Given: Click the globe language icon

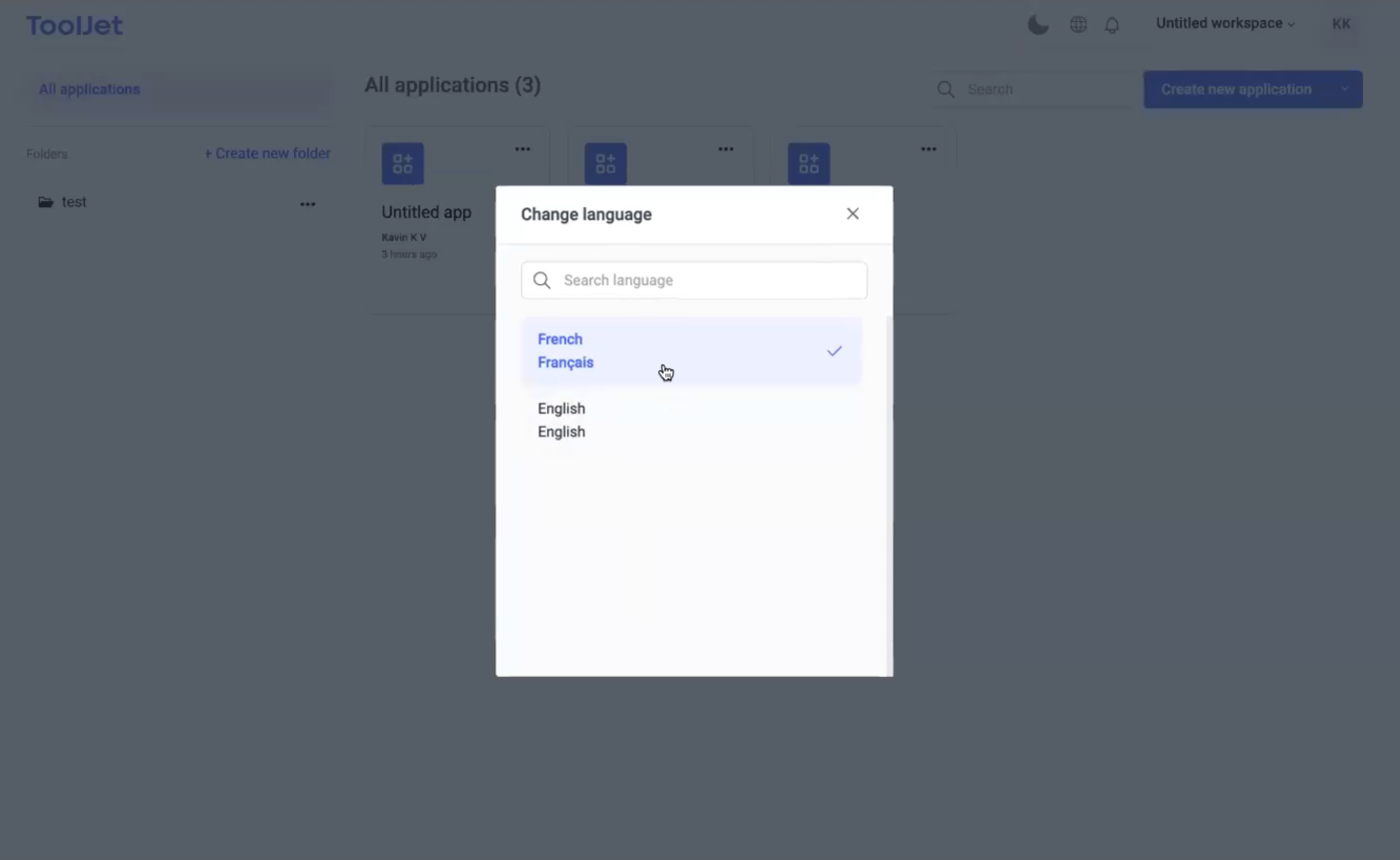Looking at the screenshot, I should 1078,25.
